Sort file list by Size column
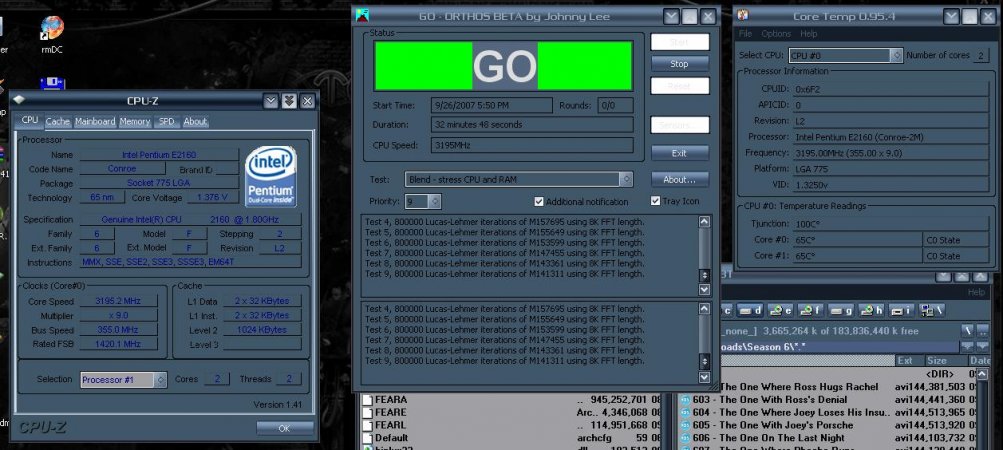 [945, 361]
